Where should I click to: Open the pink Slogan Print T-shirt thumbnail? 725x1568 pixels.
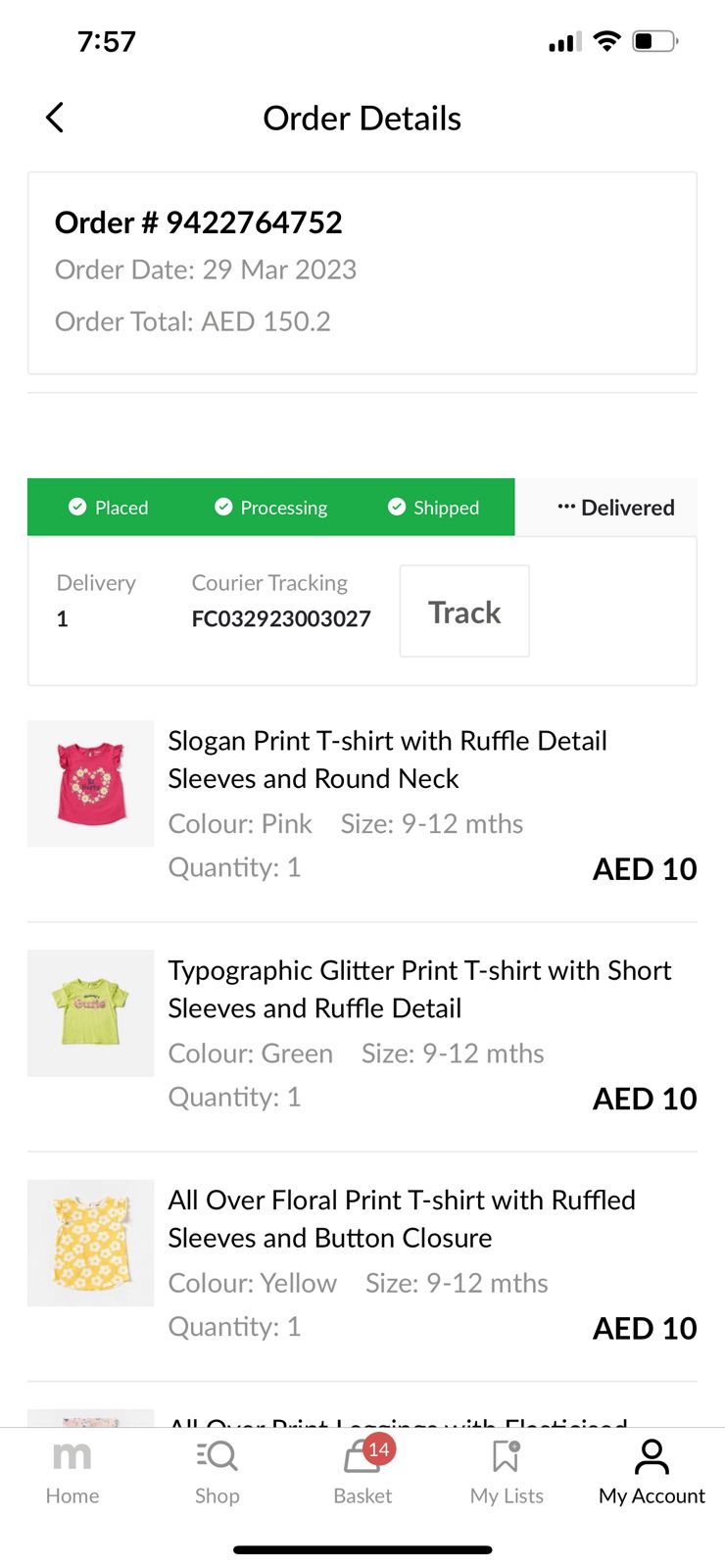tap(90, 784)
